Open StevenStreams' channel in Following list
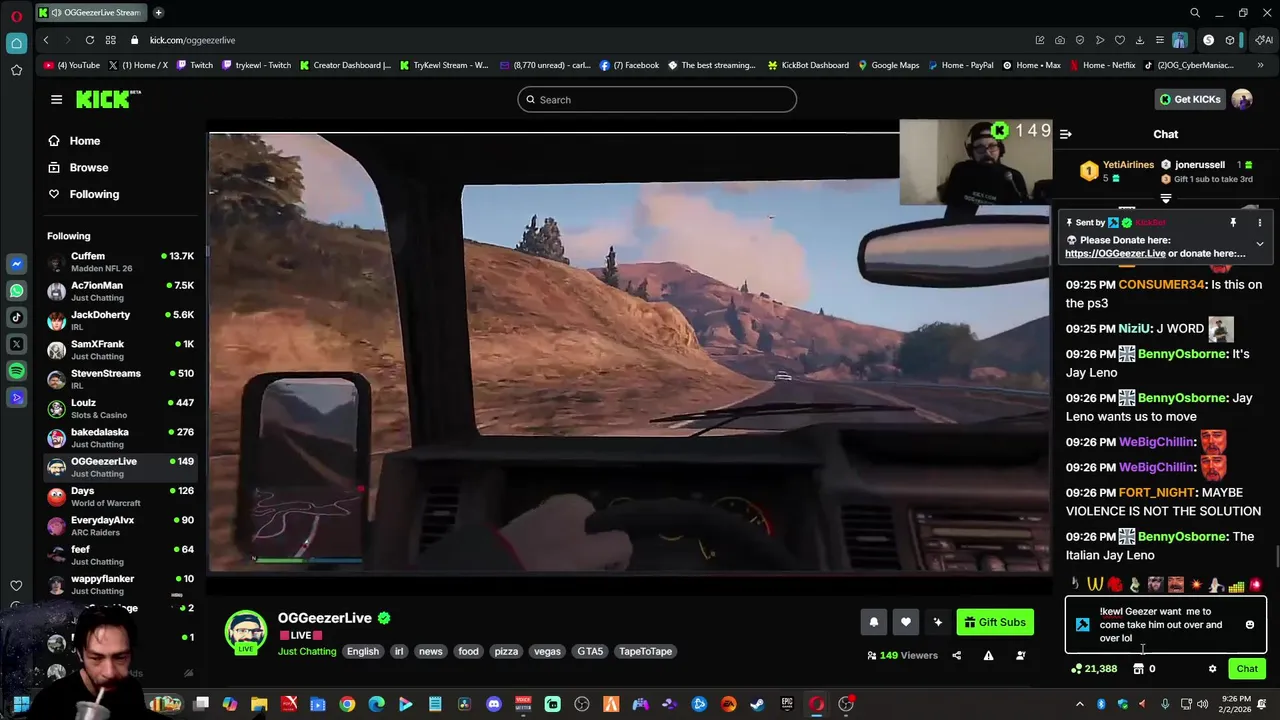The image size is (1280, 720). (x=120, y=379)
